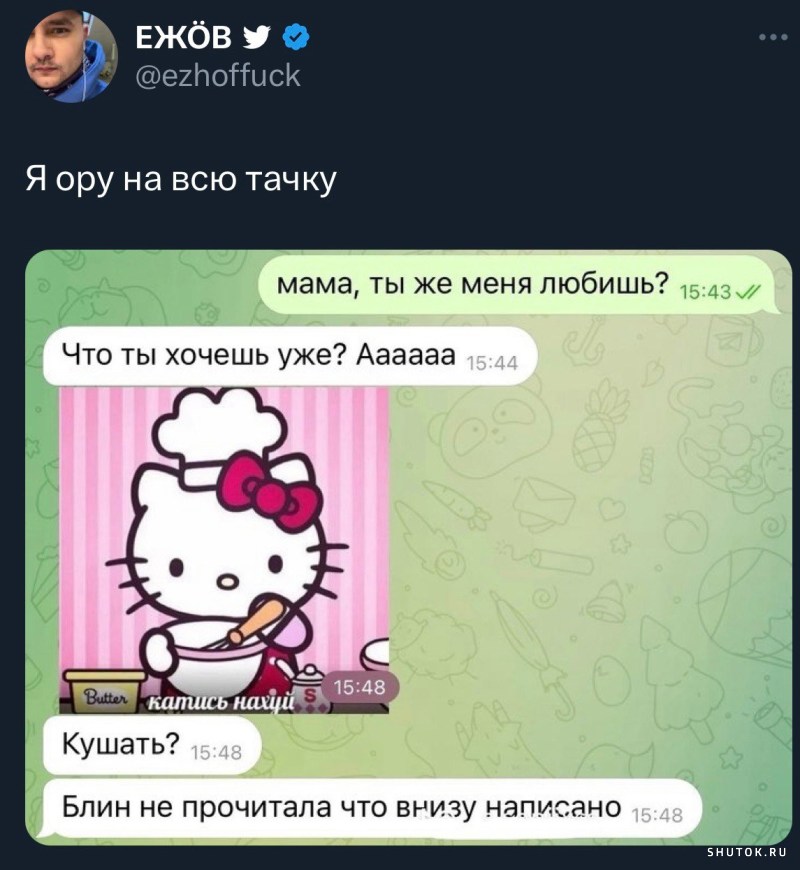Screen dimensions: 800x870
Task: Click the double check read receipt icon
Action: (748, 292)
